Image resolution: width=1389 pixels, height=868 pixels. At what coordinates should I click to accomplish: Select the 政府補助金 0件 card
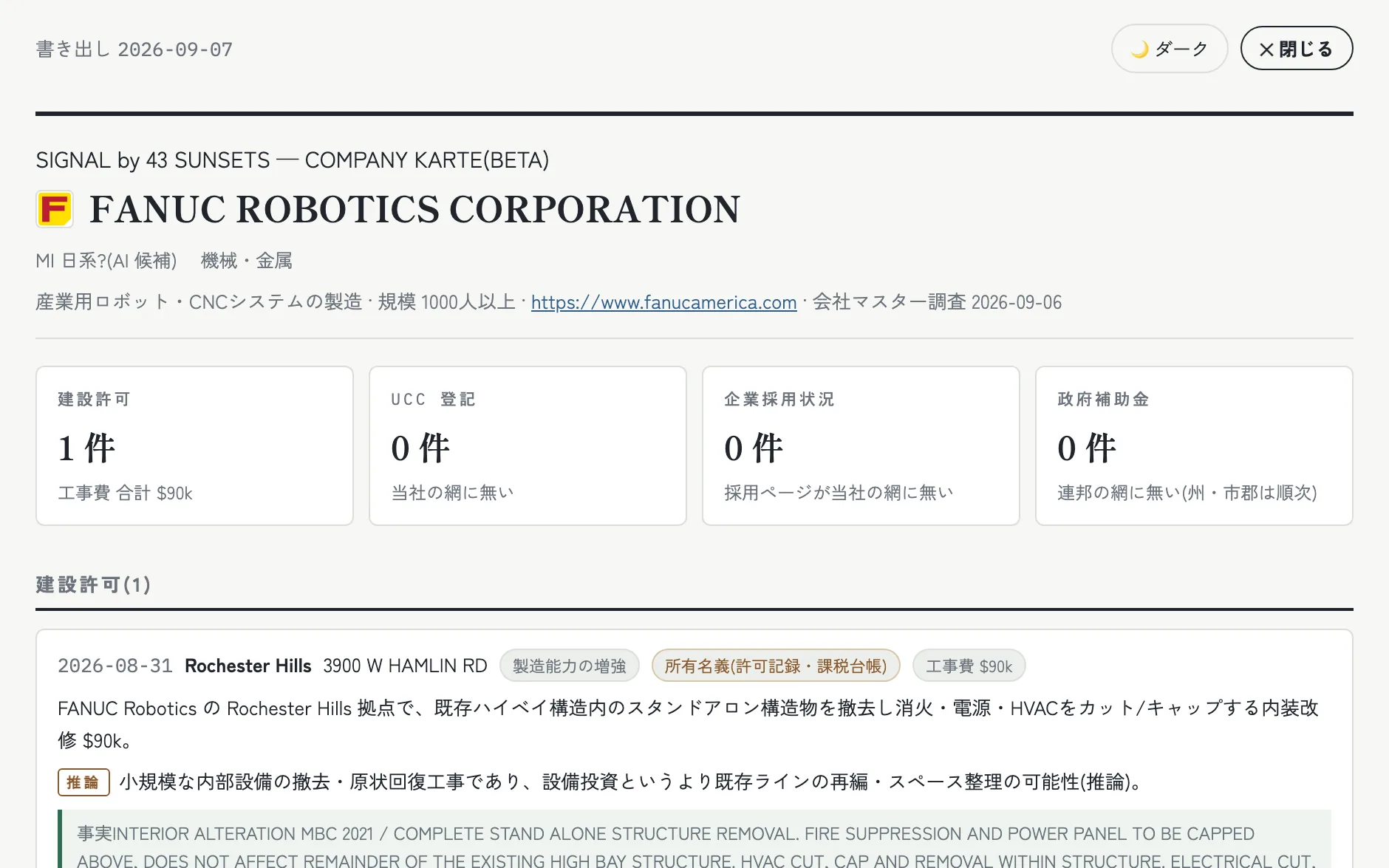click(x=1194, y=445)
